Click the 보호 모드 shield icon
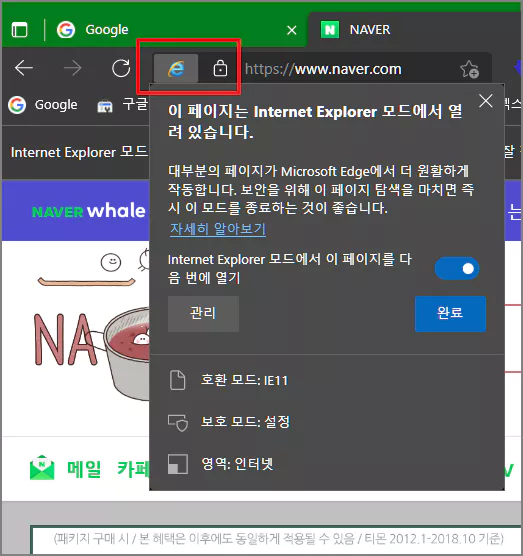 [178, 422]
